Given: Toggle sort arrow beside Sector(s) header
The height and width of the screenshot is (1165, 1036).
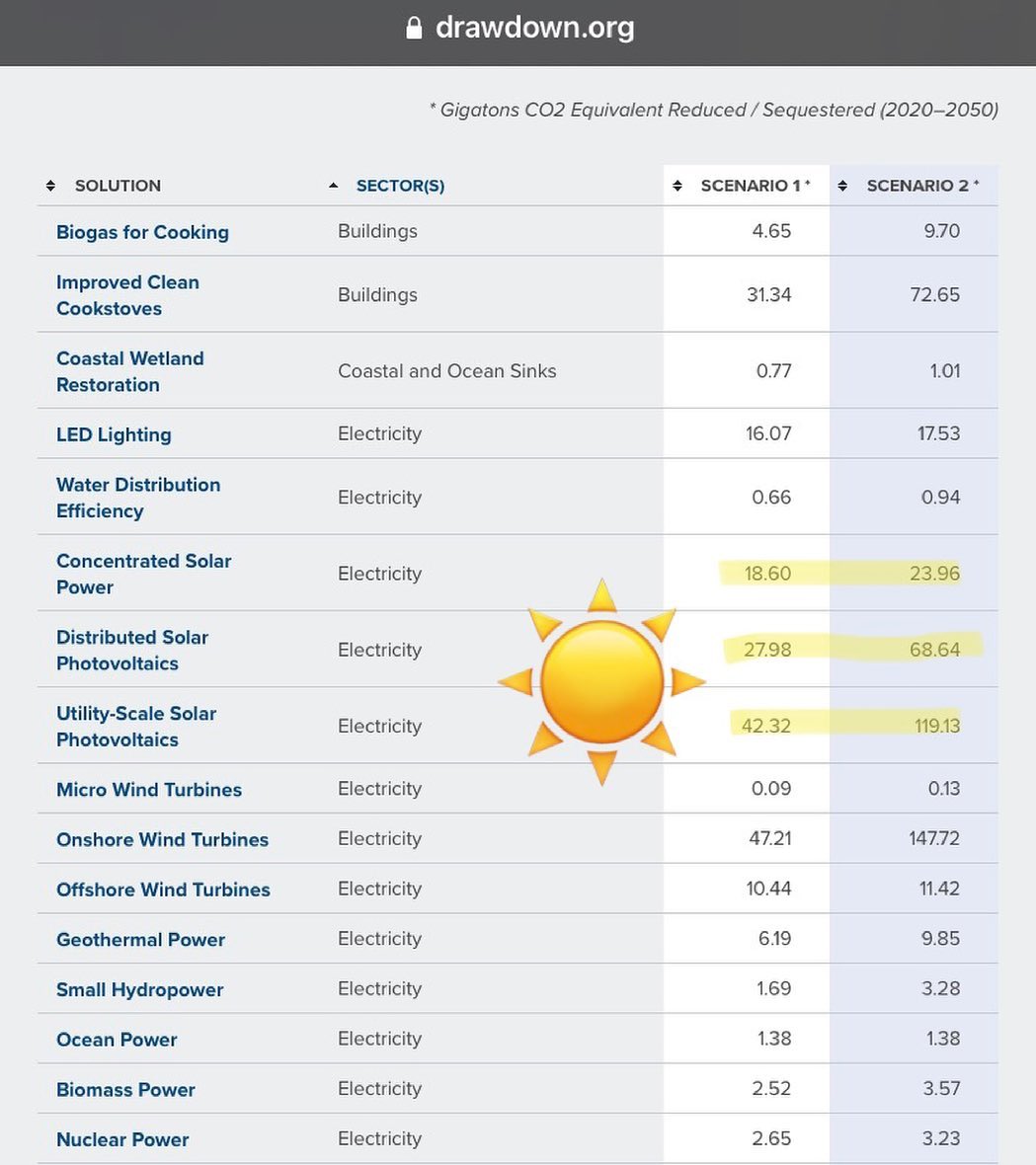Looking at the screenshot, I should coord(334,186).
